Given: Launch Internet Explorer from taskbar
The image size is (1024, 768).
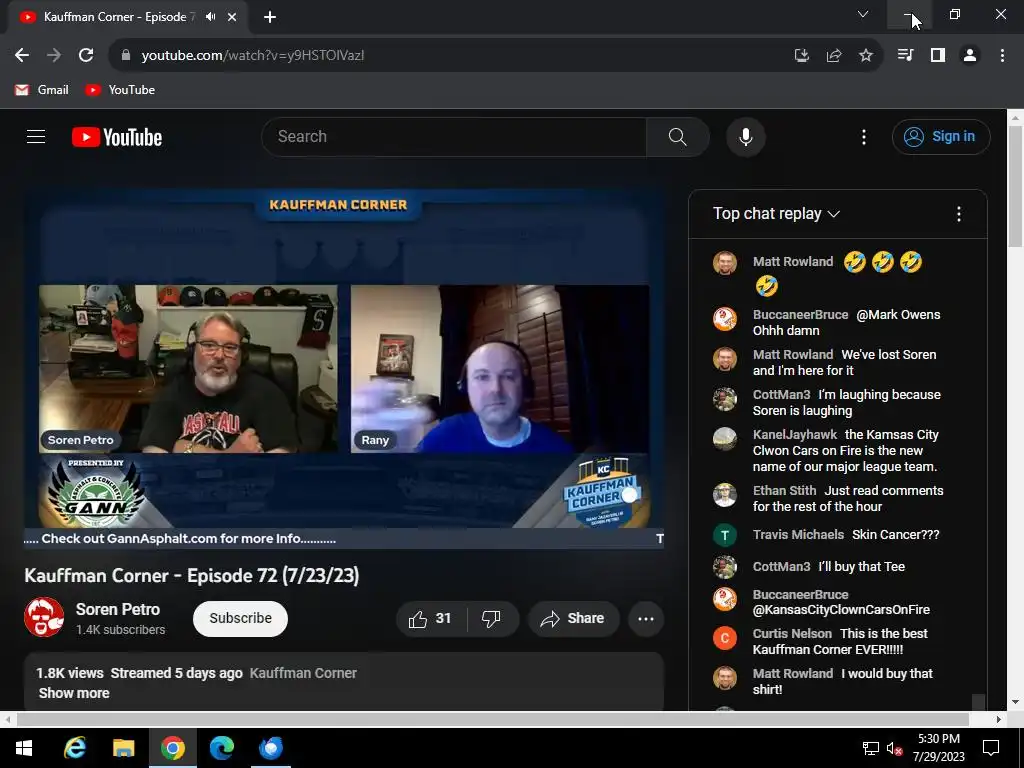Looking at the screenshot, I should (74, 748).
